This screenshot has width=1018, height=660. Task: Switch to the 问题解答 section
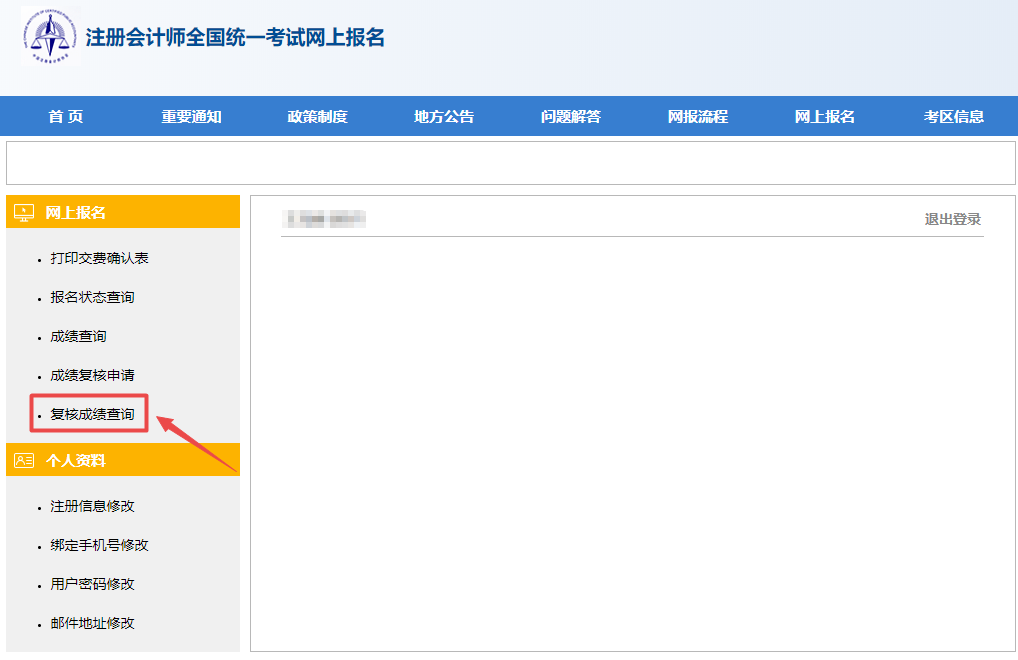[569, 116]
